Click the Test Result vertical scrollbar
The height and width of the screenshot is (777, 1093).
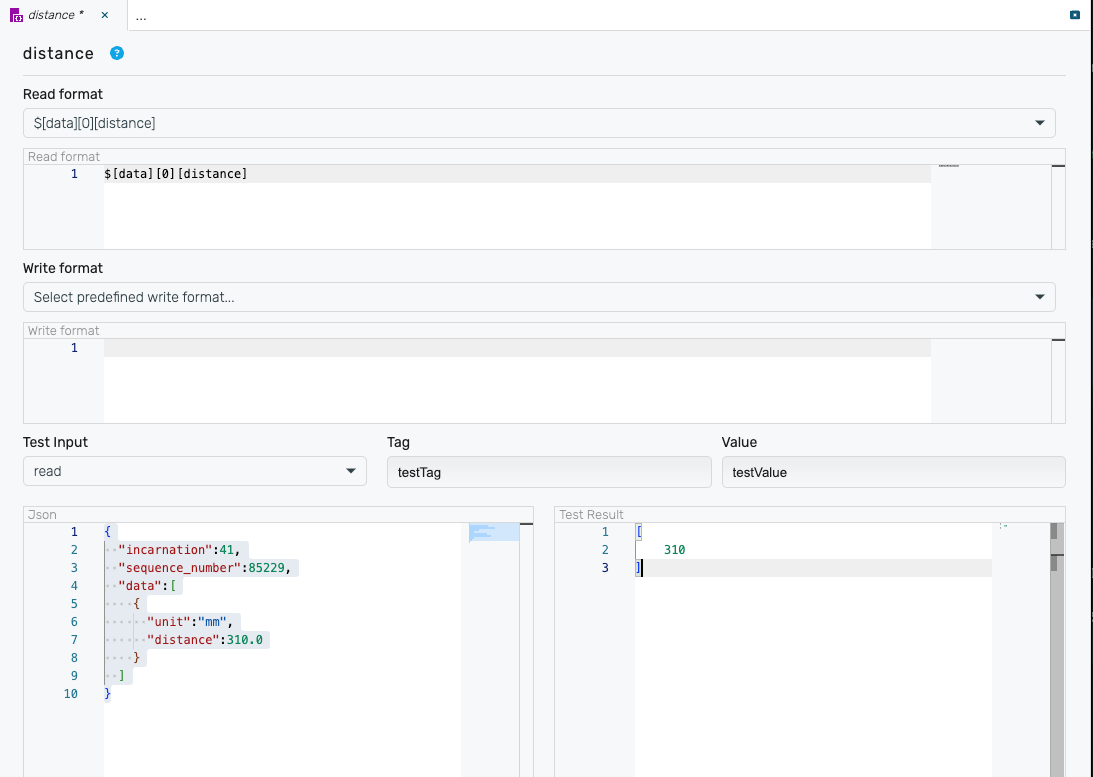pos(1054,650)
